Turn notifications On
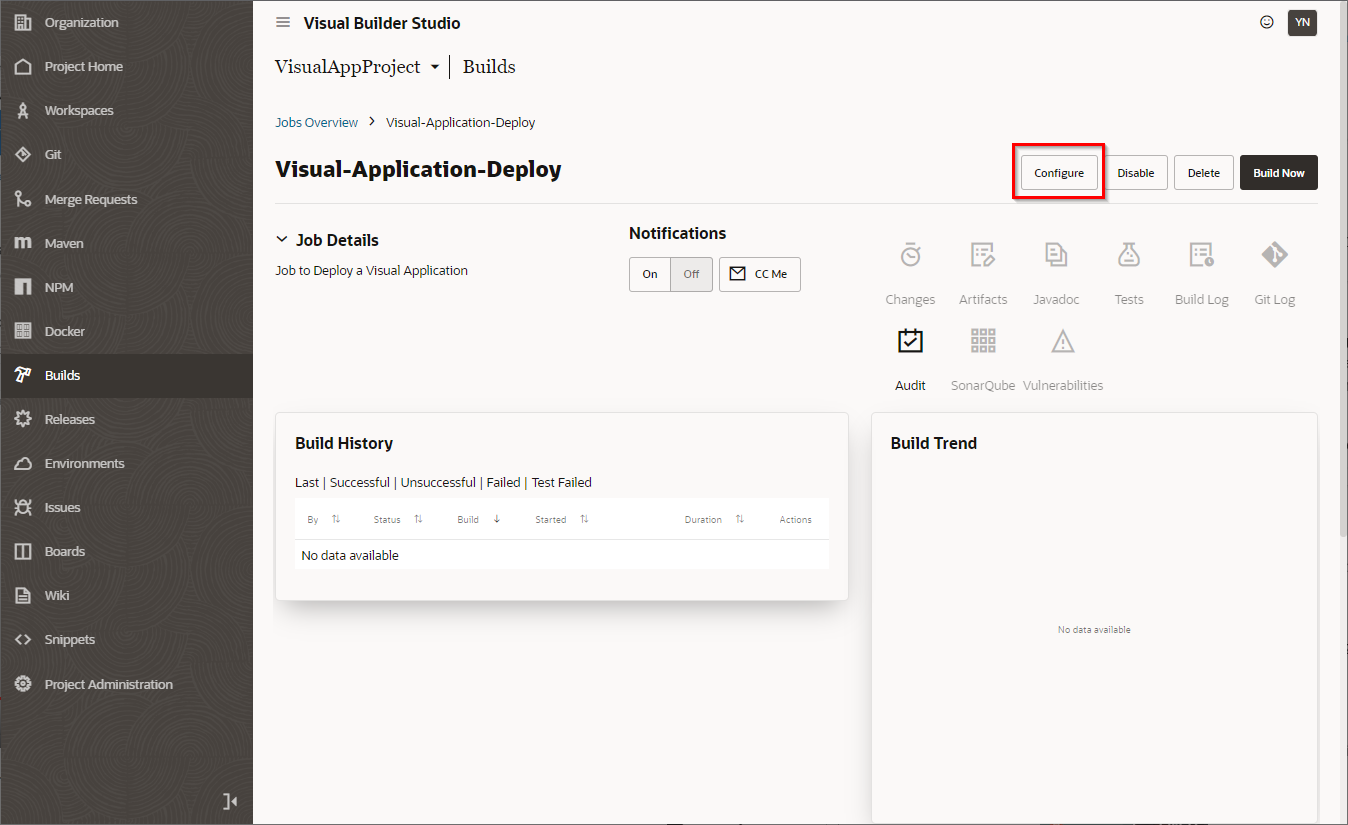Screen dimensions: 1348x825 pyautogui.click(x=650, y=274)
